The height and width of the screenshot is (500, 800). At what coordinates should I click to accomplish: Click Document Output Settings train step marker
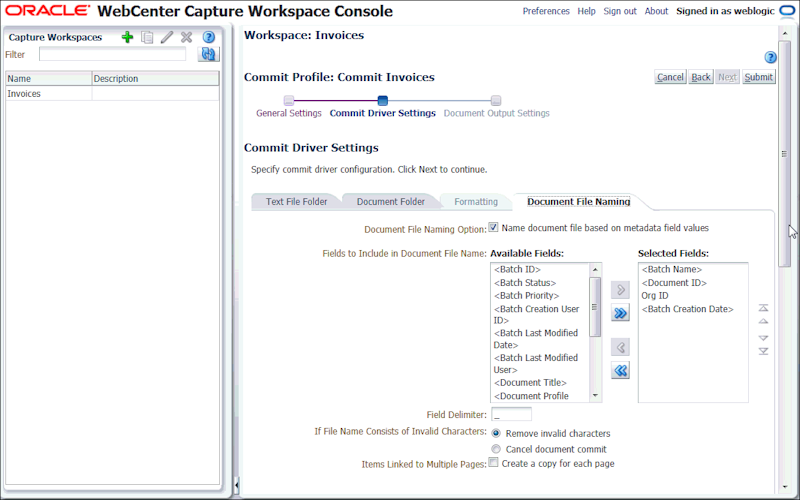(x=496, y=101)
